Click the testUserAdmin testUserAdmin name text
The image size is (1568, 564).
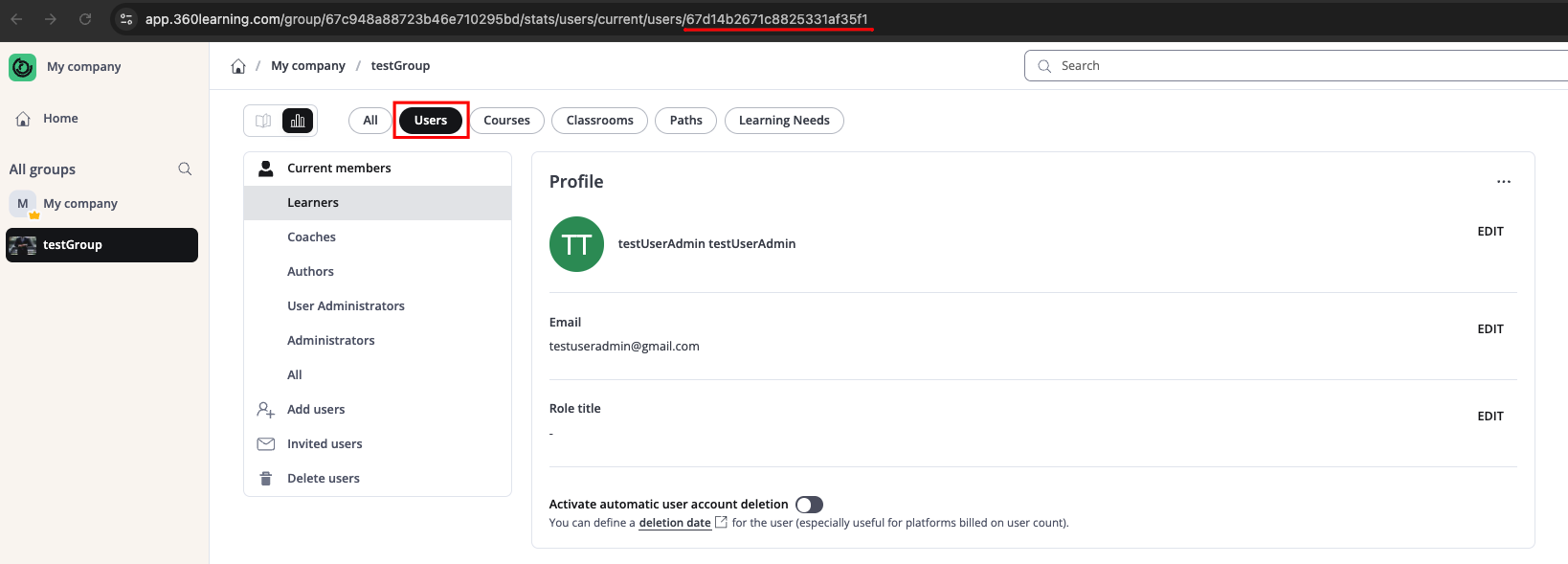pos(706,244)
